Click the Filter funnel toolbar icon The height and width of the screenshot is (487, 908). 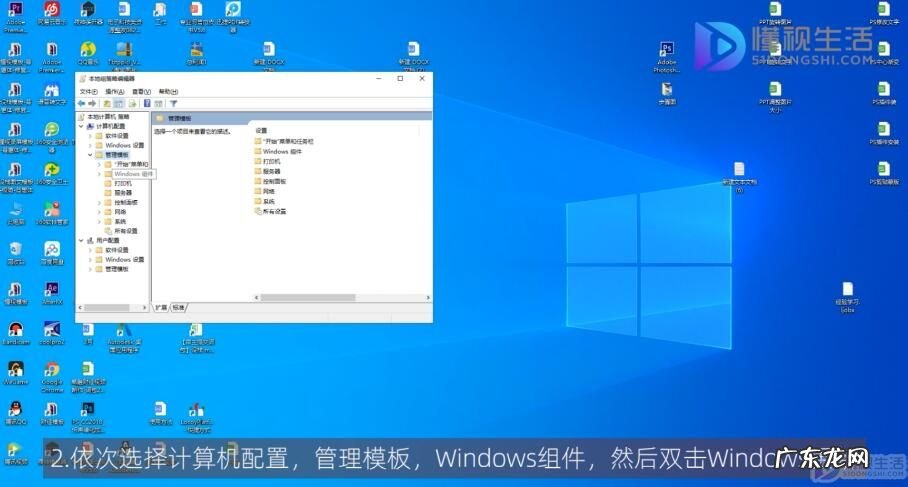click(x=173, y=104)
